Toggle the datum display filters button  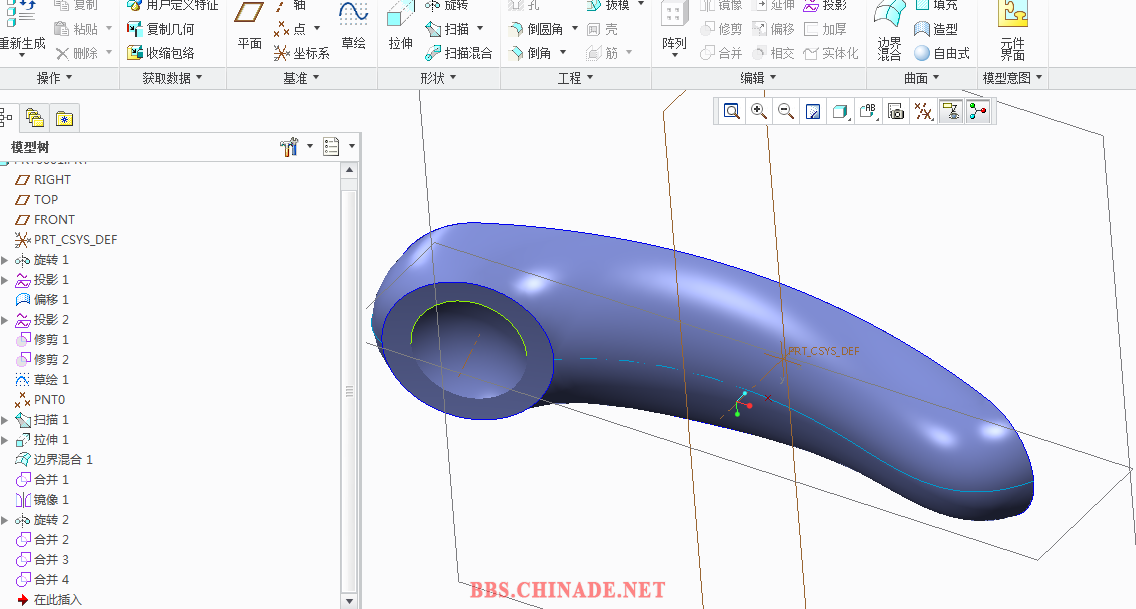[x=924, y=112]
